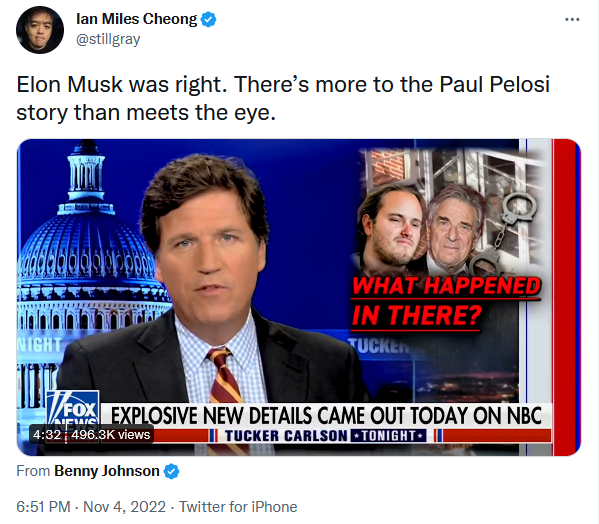
Task: Open the three-dot more options menu
Action: point(572,19)
